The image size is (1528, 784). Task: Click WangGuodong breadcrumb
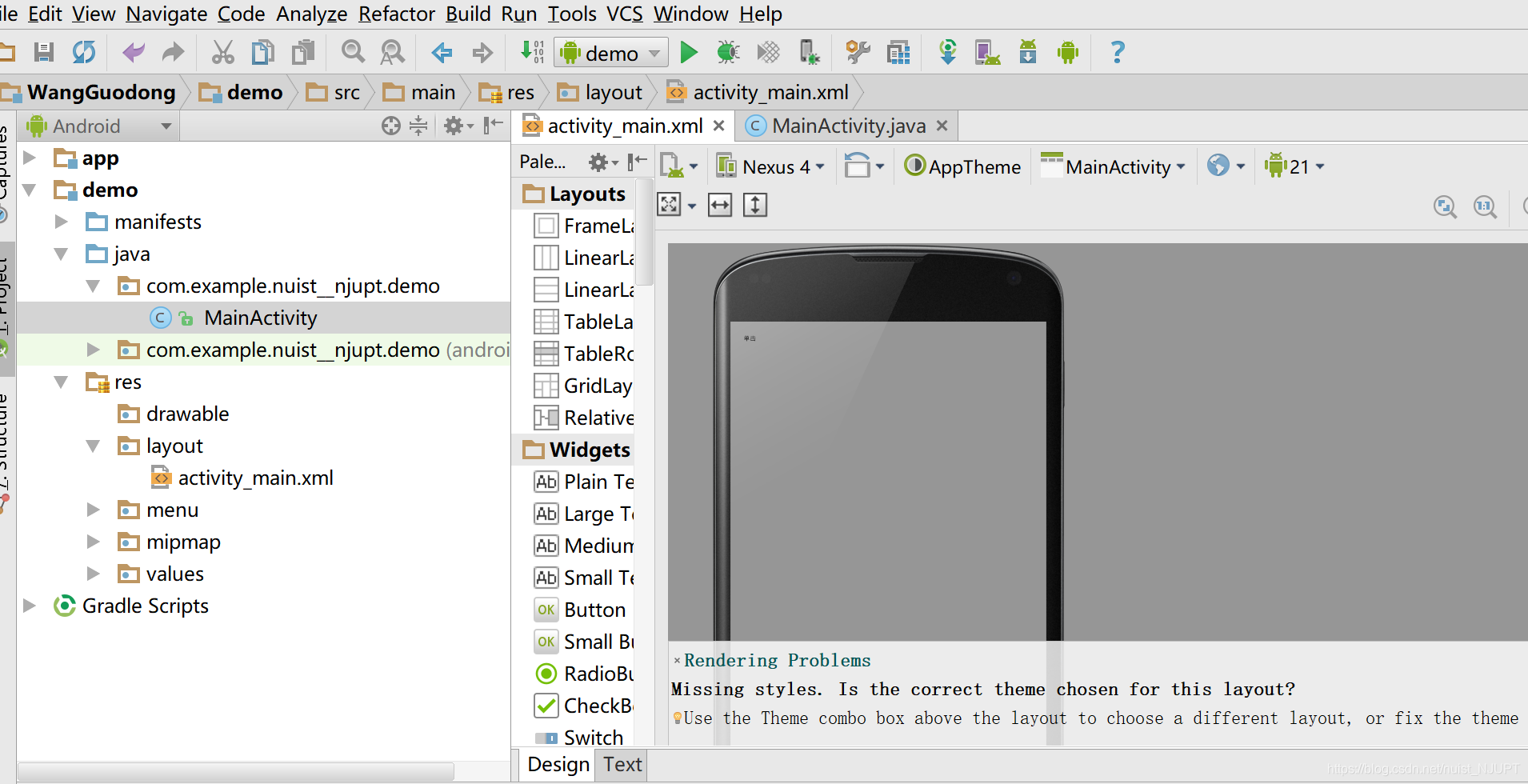(101, 93)
